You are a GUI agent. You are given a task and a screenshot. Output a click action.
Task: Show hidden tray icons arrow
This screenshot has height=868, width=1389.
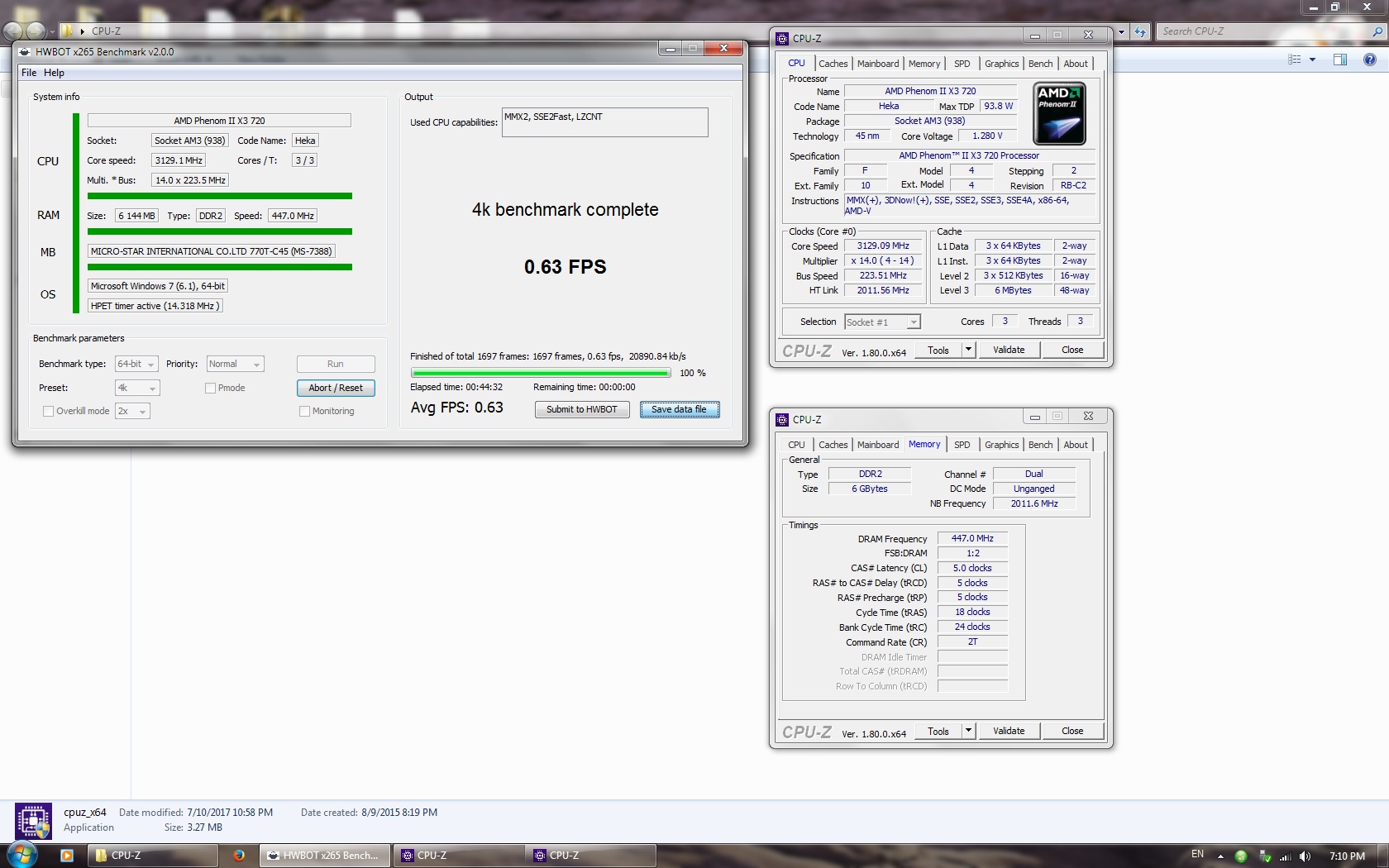[x=1220, y=856]
